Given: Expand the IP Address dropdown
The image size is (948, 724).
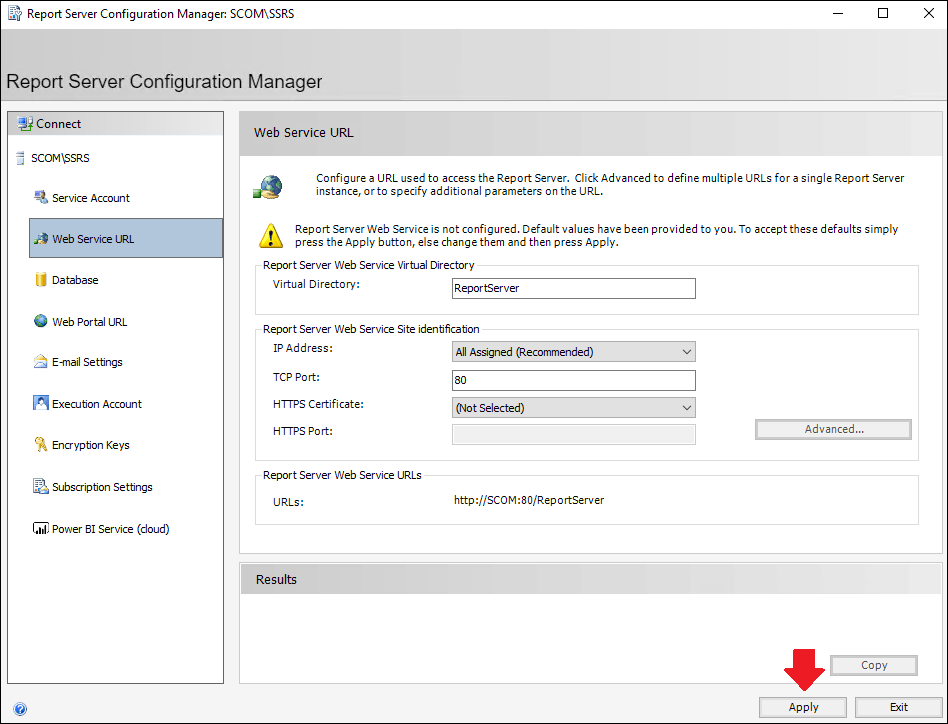Looking at the screenshot, I should (x=574, y=352).
